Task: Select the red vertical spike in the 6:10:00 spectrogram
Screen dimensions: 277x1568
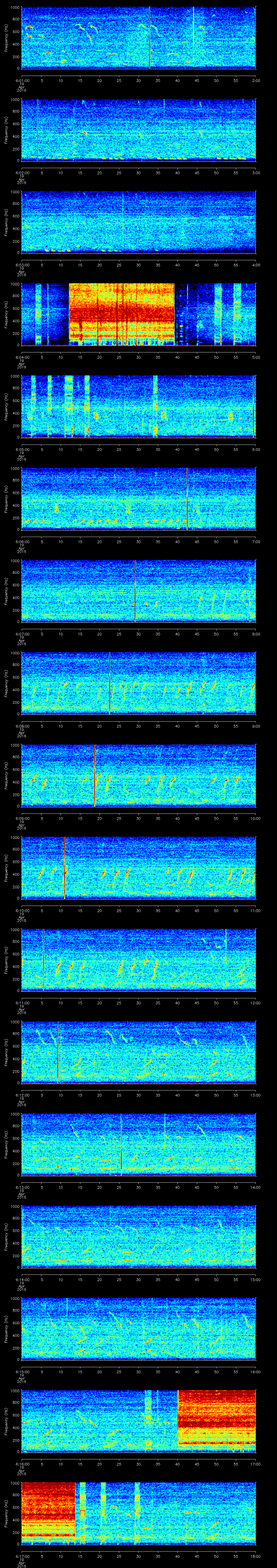Action: (x=65, y=868)
